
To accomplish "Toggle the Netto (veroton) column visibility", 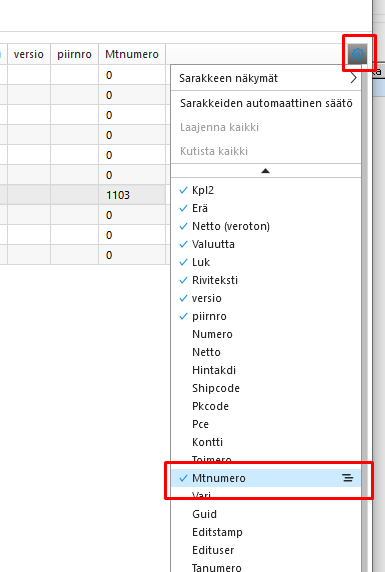I will pyautogui.click(x=266, y=226).
